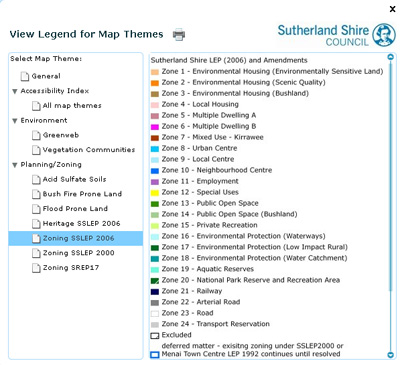Viewport: 400px width, 365px height.
Task: Collapse the Planning/Zoning group
Action: (x=15, y=165)
